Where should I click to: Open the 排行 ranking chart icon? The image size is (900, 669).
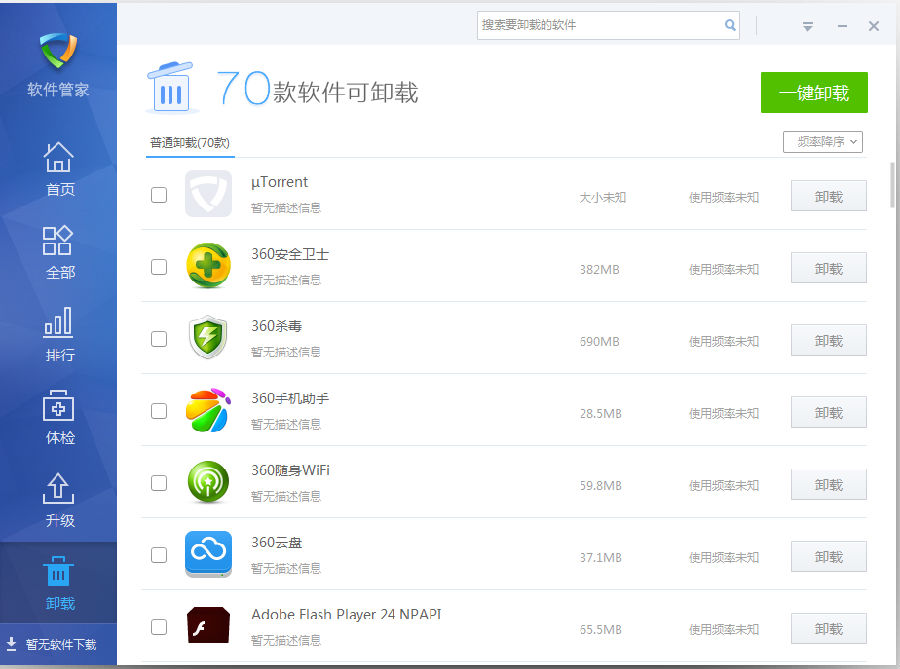click(x=58, y=321)
